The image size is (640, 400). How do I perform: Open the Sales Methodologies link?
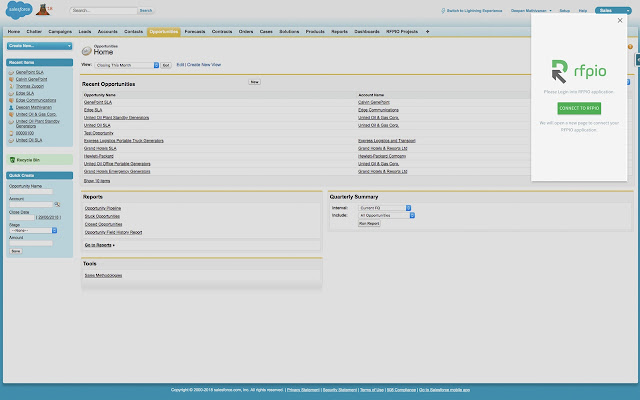click(103, 276)
